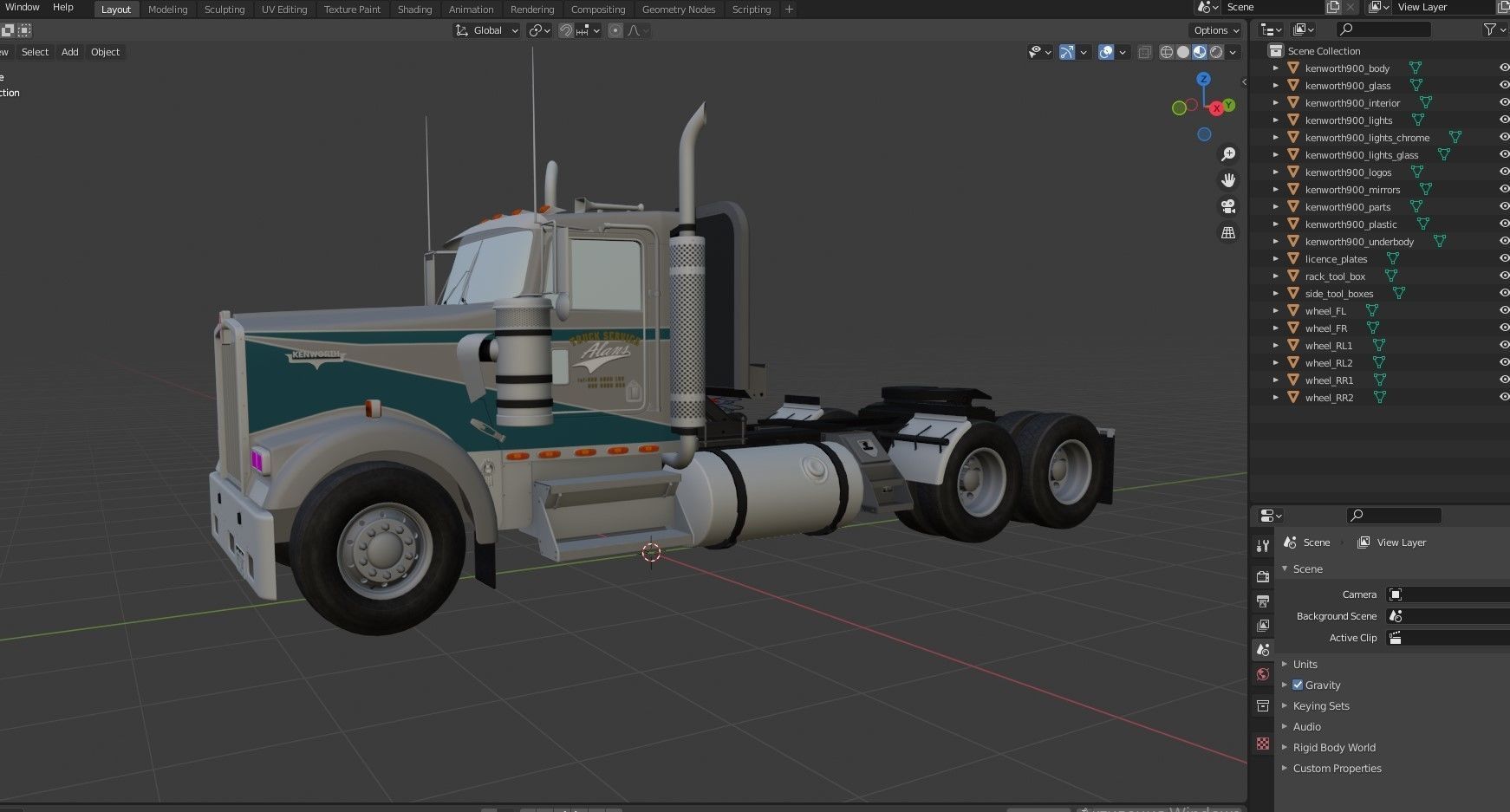Toggle show overlays button in viewport header

click(x=1106, y=53)
